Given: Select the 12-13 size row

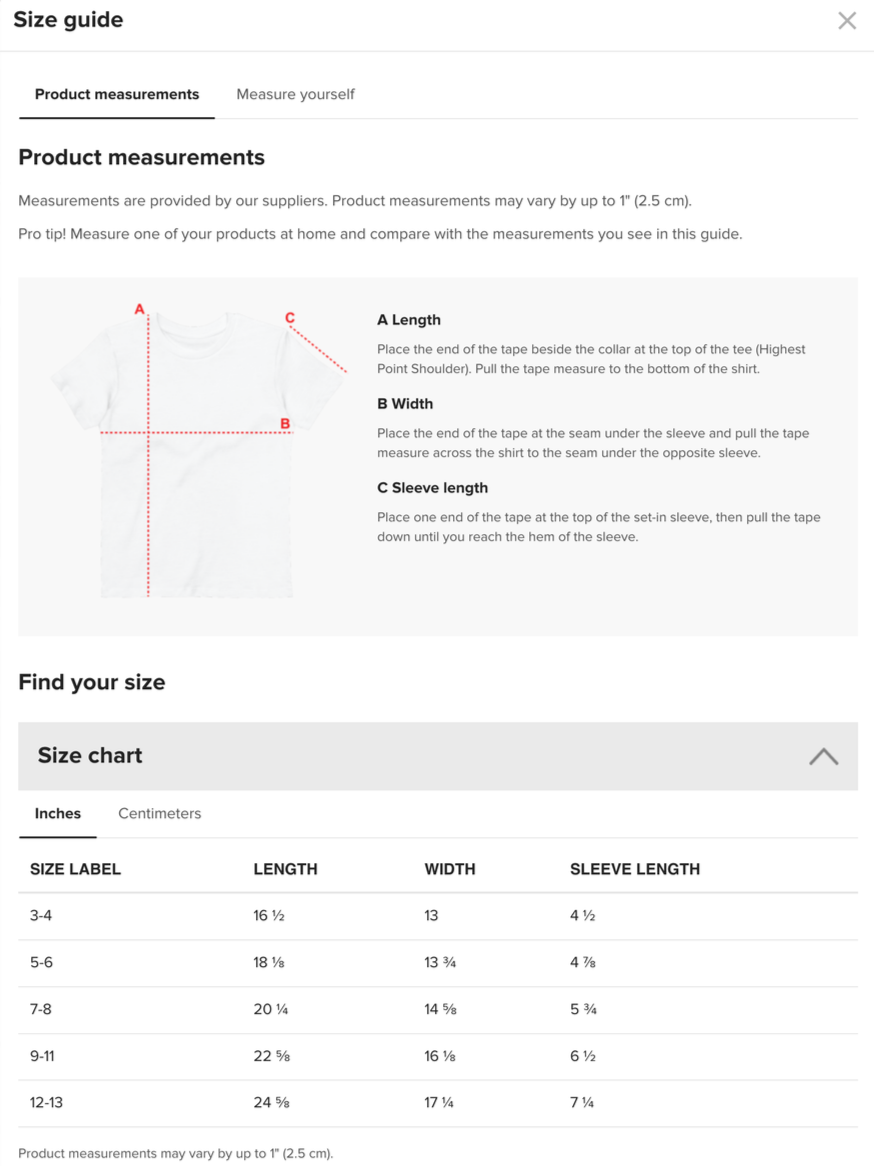Looking at the screenshot, I should [x=437, y=1103].
